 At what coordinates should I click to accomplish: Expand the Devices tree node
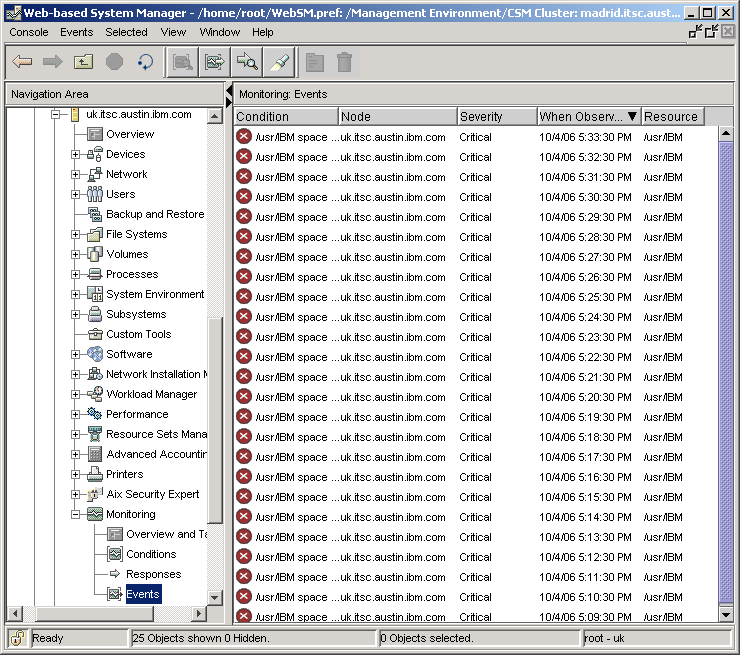(x=76, y=154)
